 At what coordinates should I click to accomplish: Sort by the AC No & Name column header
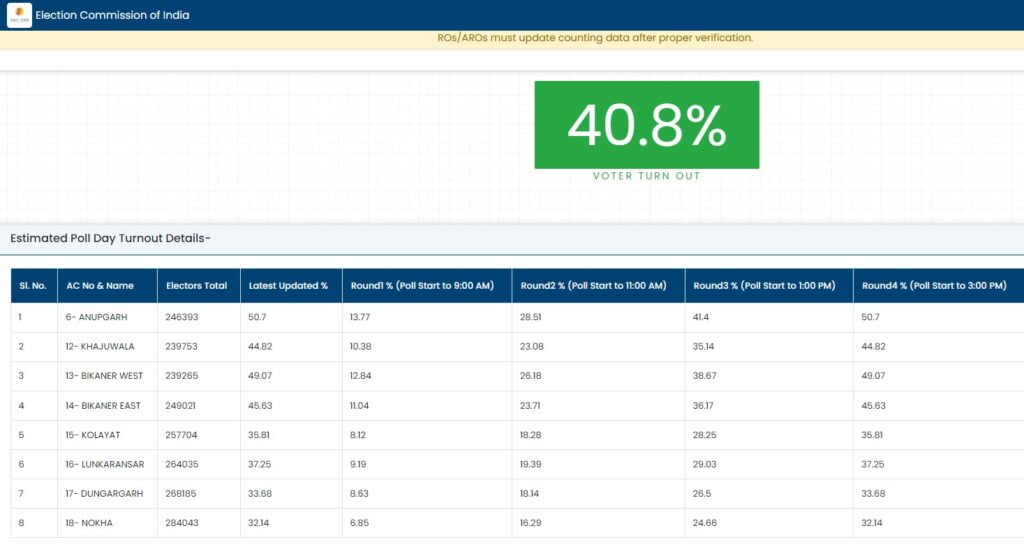click(107, 286)
